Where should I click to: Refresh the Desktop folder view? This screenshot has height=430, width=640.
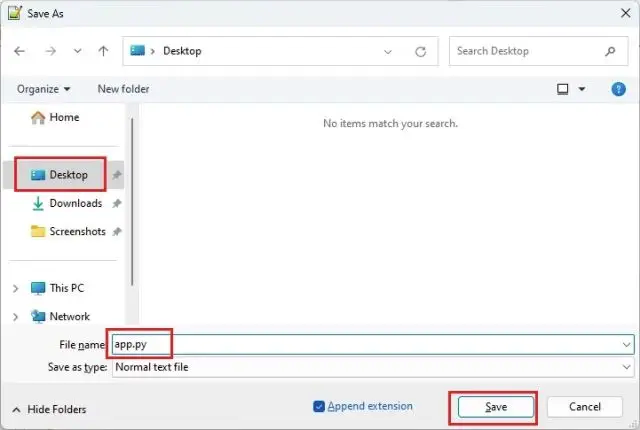pyautogui.click(x=420, y=52)
